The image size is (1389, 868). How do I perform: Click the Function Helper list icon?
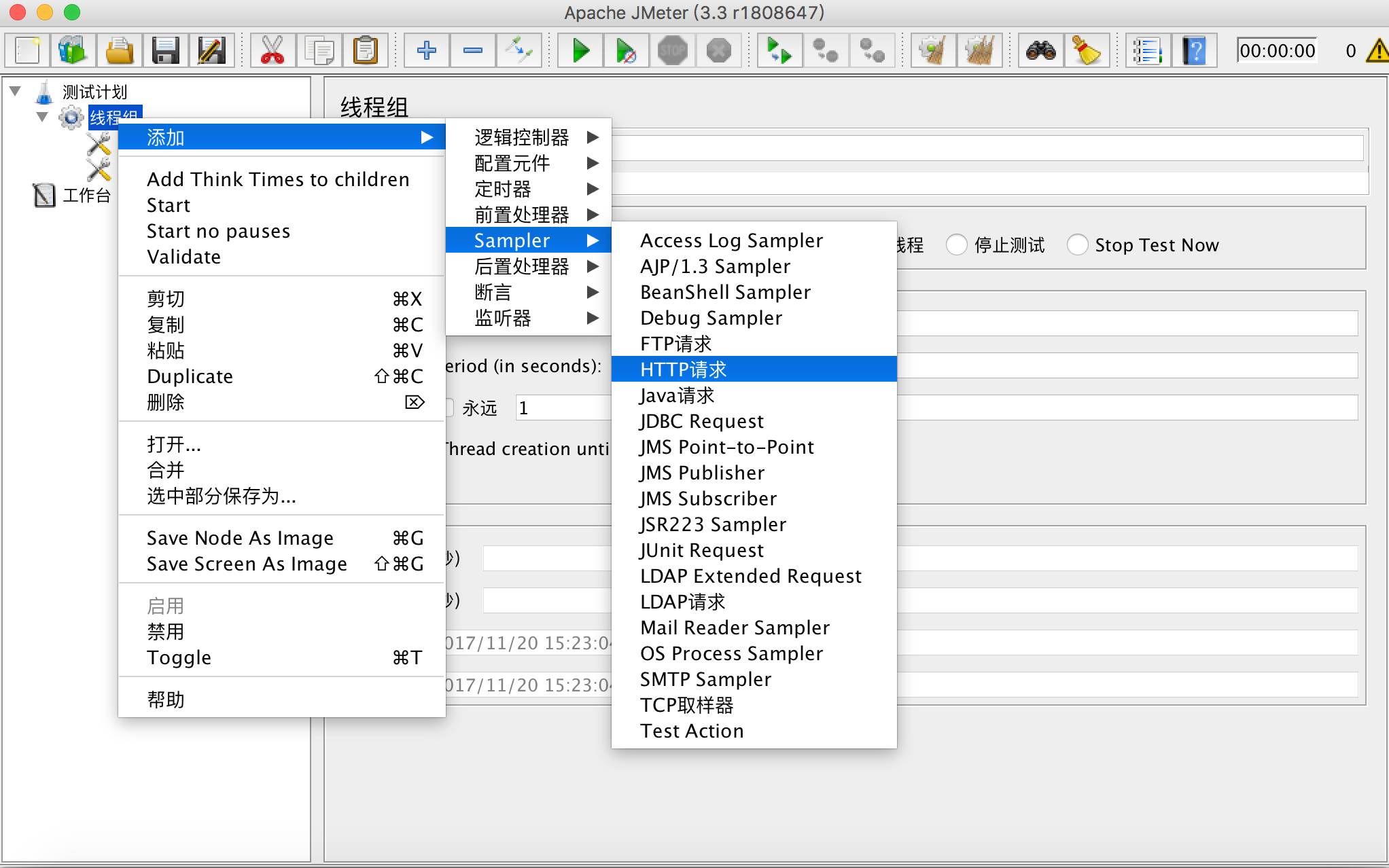[1148, 51]
